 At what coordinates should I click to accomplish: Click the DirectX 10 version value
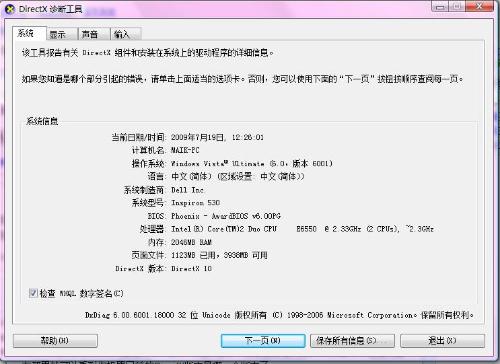[x=191, y=269]
